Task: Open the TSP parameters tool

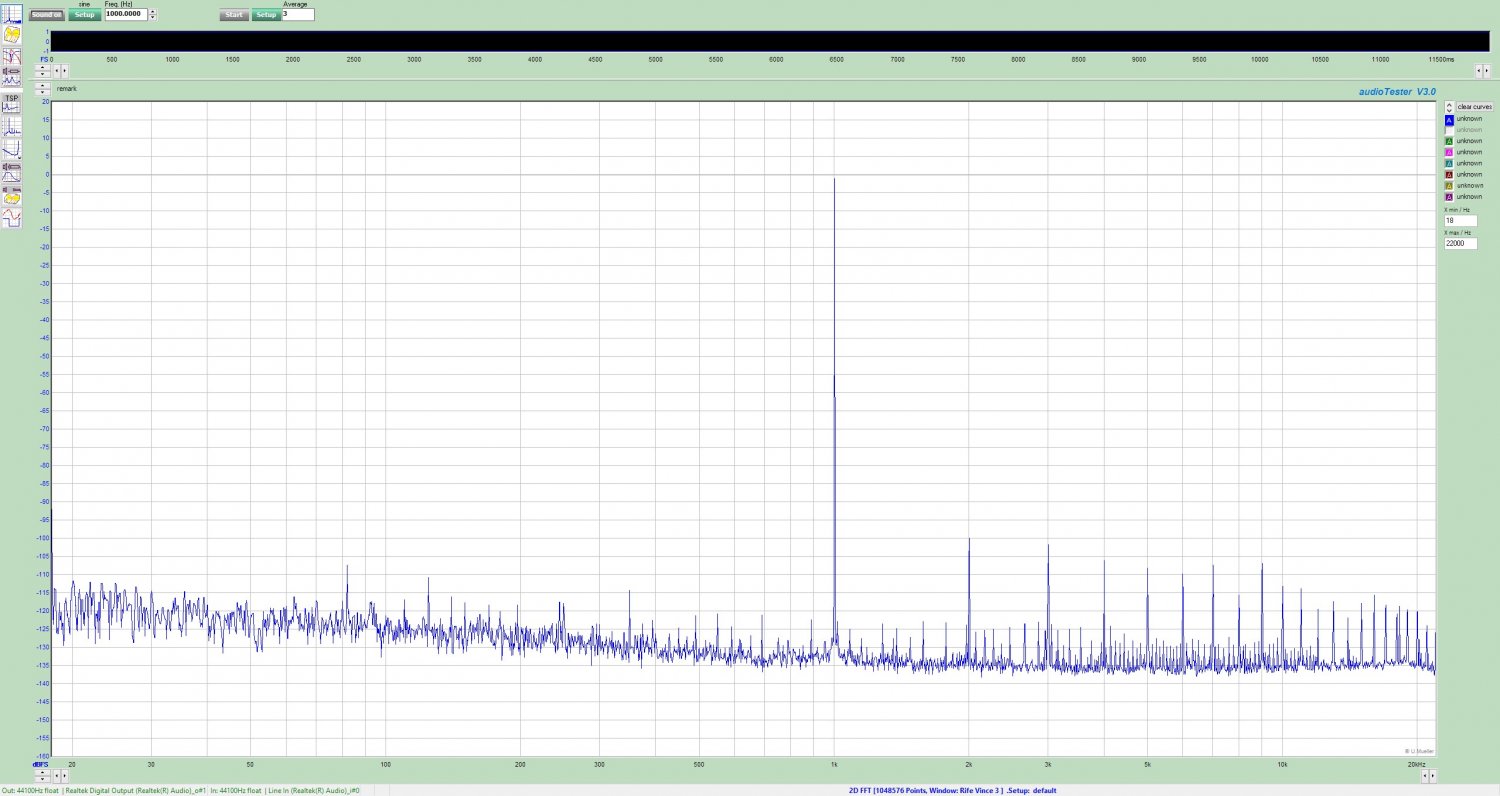Action: [12, 104]
